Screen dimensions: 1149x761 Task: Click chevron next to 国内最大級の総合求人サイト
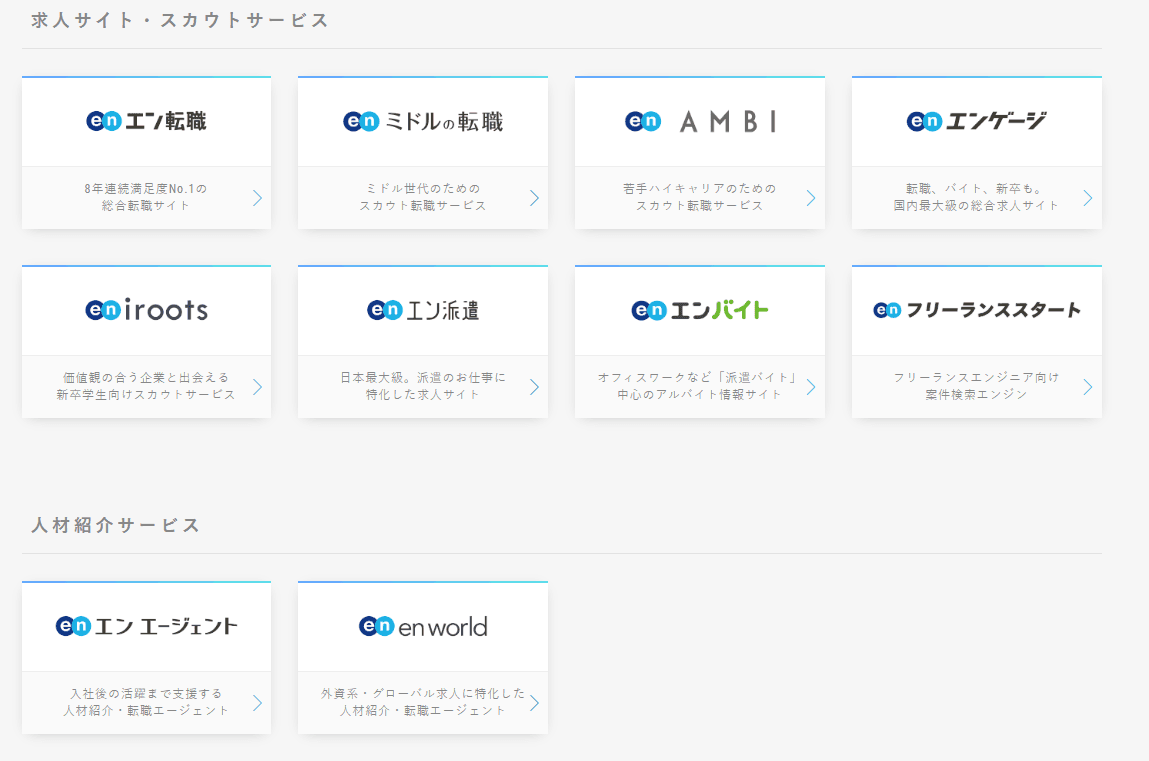1087,197
